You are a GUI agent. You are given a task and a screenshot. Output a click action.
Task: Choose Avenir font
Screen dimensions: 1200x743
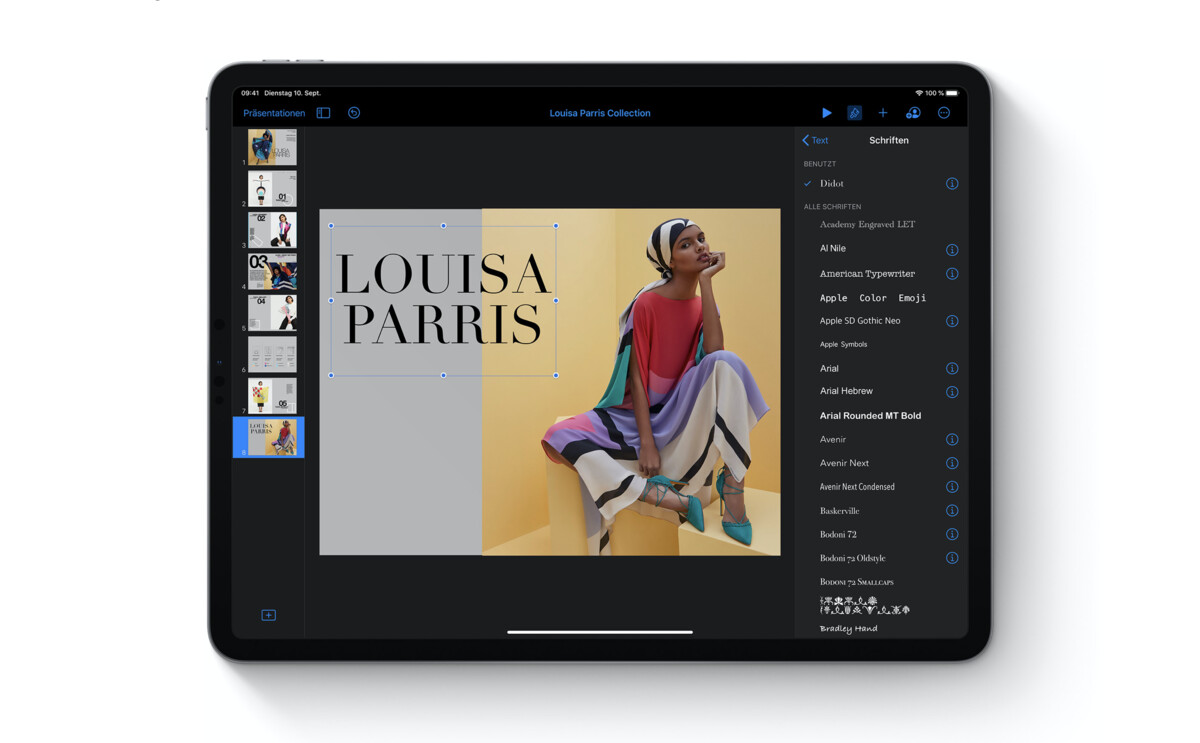pos(833,440)
